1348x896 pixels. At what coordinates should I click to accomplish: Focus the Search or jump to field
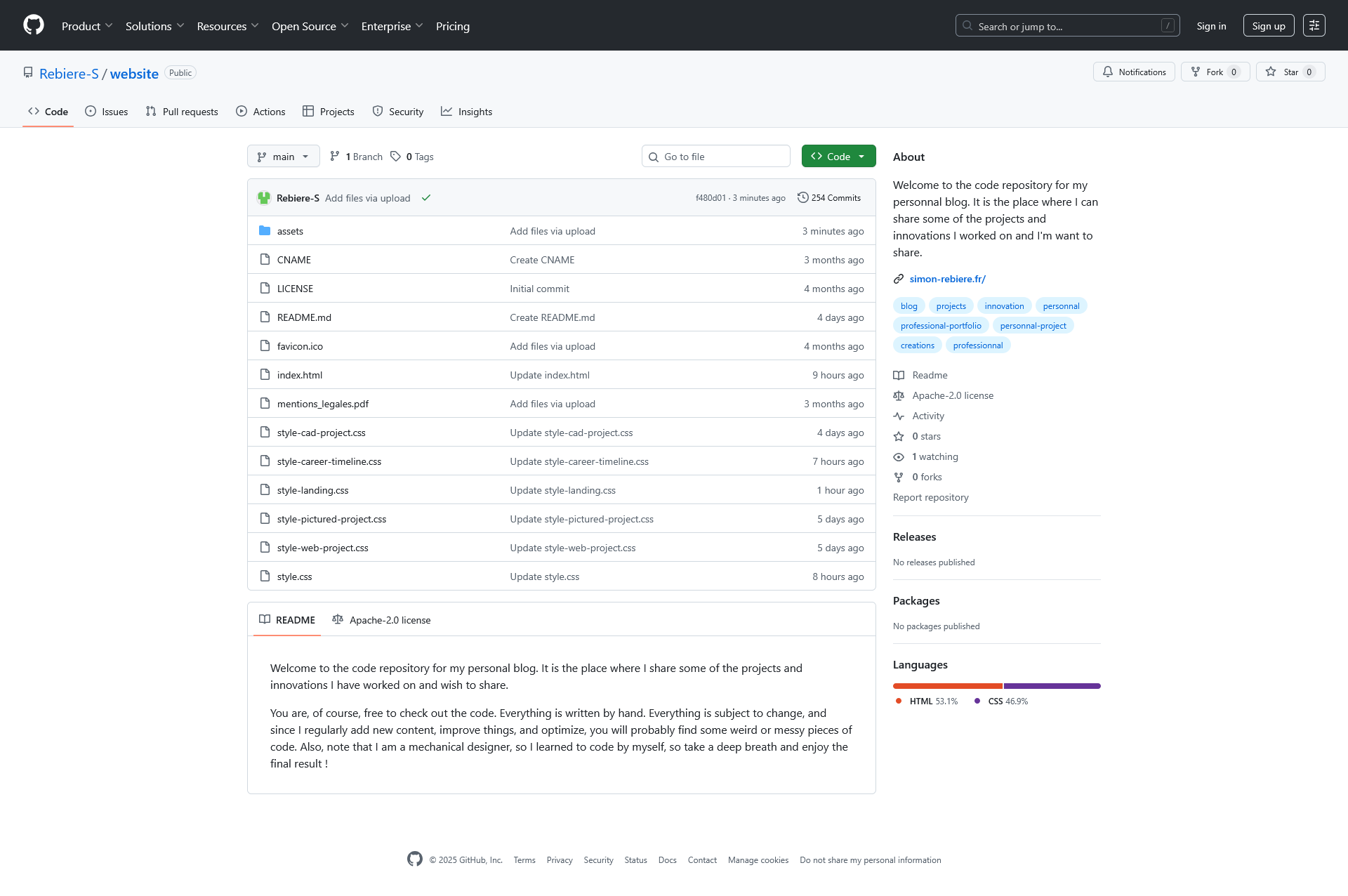(x=1067, y=25)
